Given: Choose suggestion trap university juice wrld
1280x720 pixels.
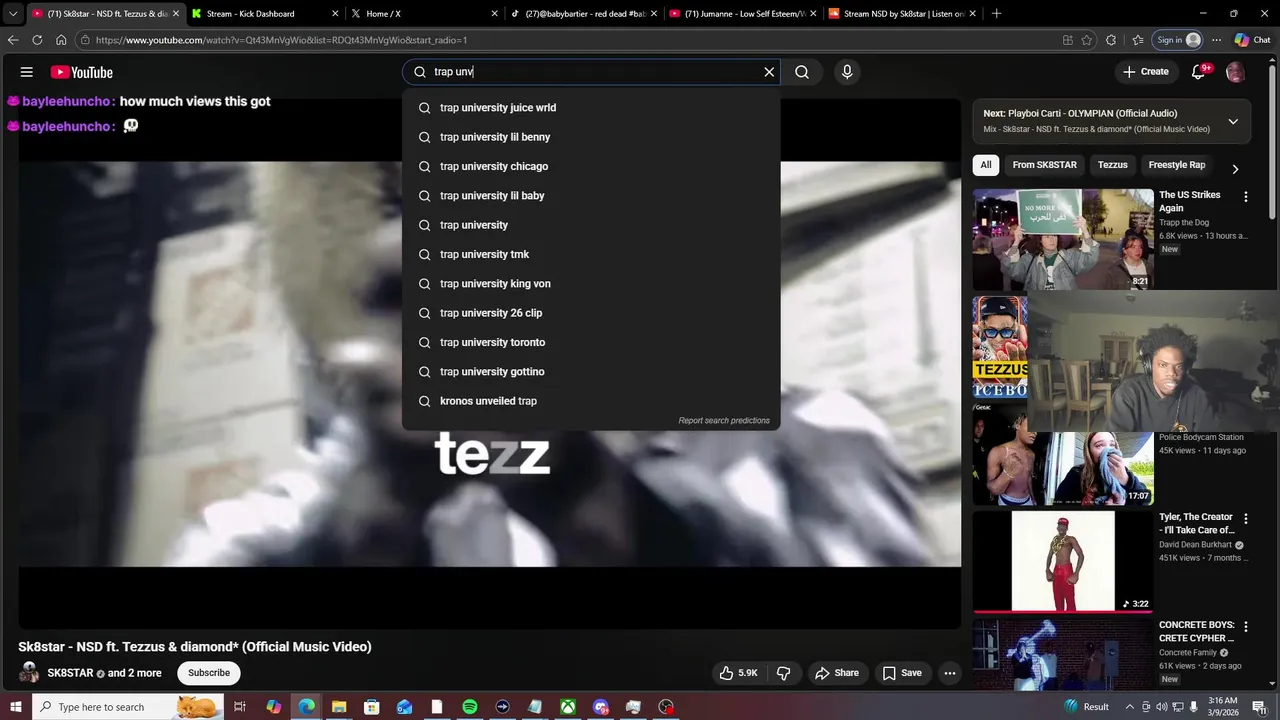Looking at the screenshot, I should (x=591, y=108).
